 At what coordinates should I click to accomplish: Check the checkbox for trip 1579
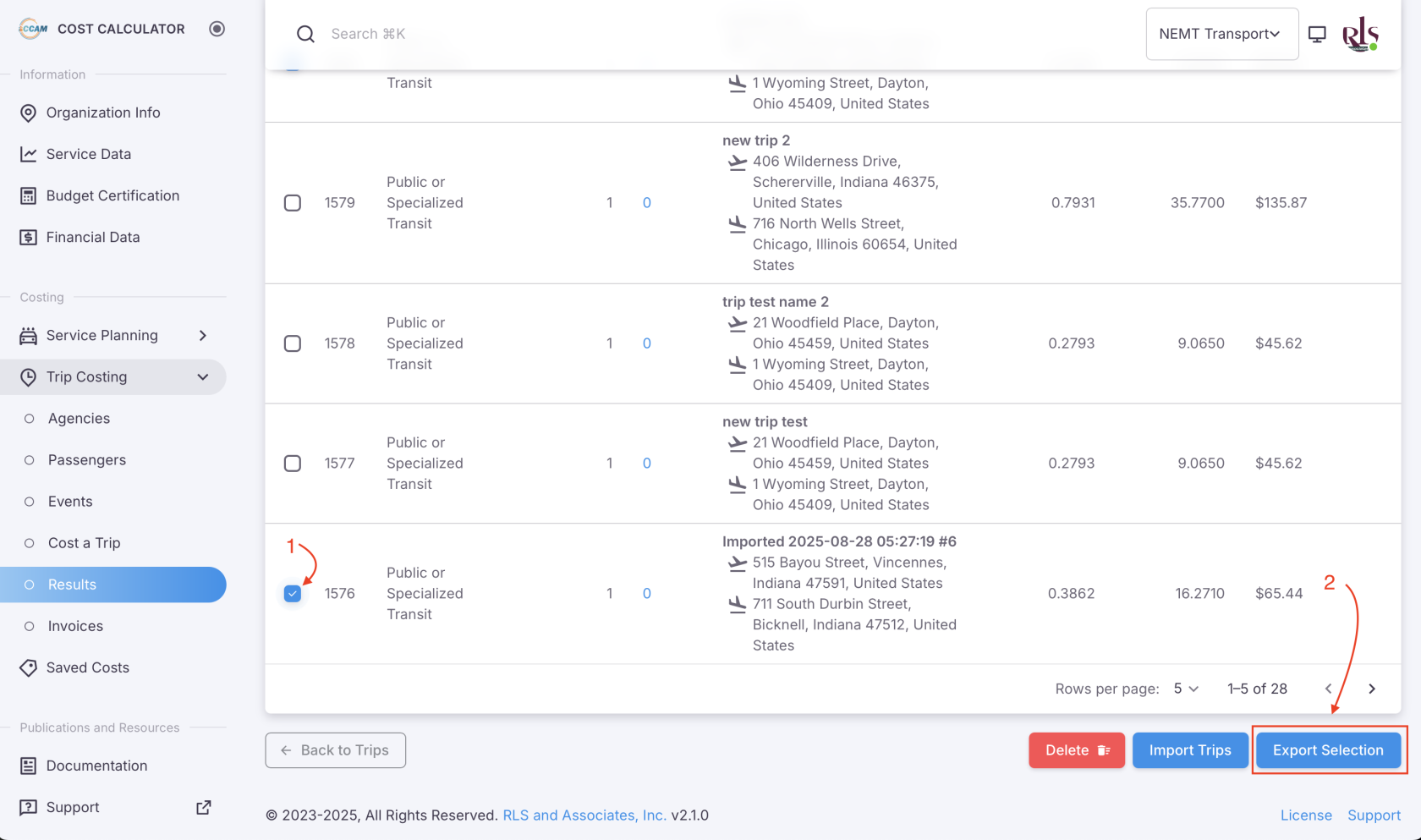tap(293, 203)
